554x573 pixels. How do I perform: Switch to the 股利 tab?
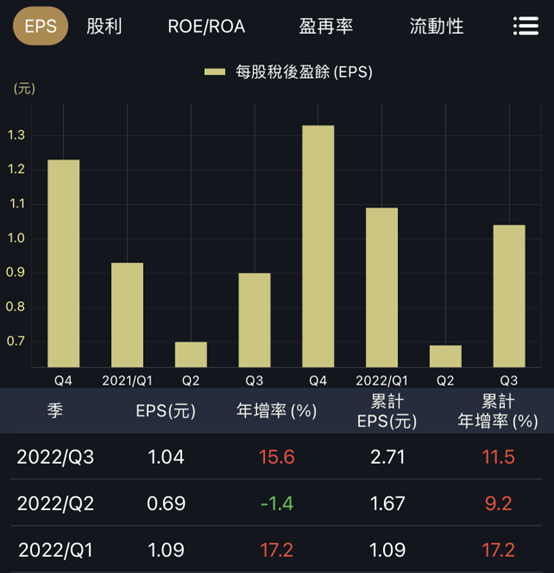coord(104,26)
